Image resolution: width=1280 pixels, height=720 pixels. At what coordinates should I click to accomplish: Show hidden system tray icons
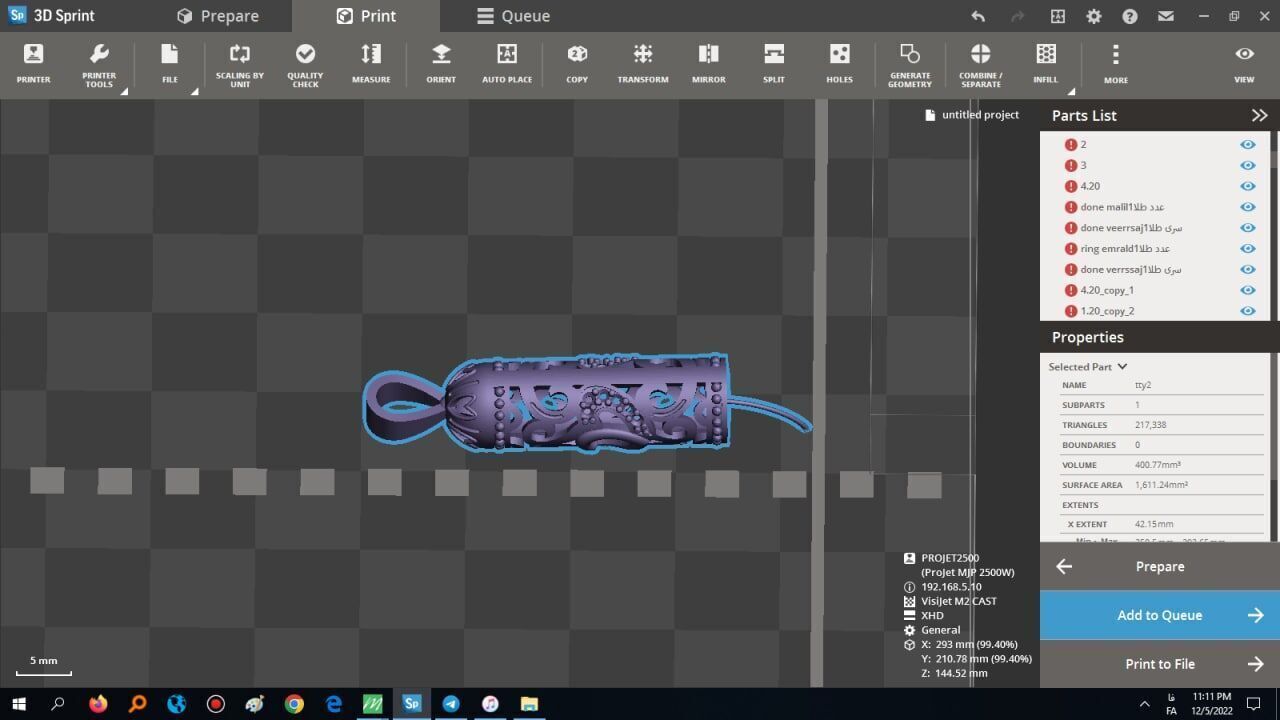1145,704
